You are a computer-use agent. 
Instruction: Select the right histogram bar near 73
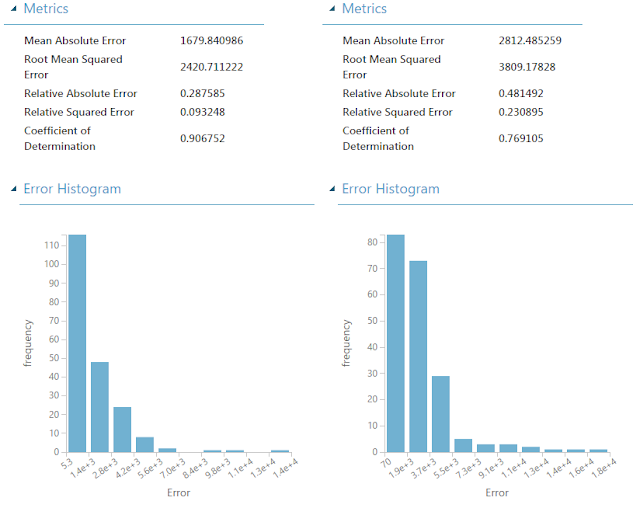click(x=418, y=356)
